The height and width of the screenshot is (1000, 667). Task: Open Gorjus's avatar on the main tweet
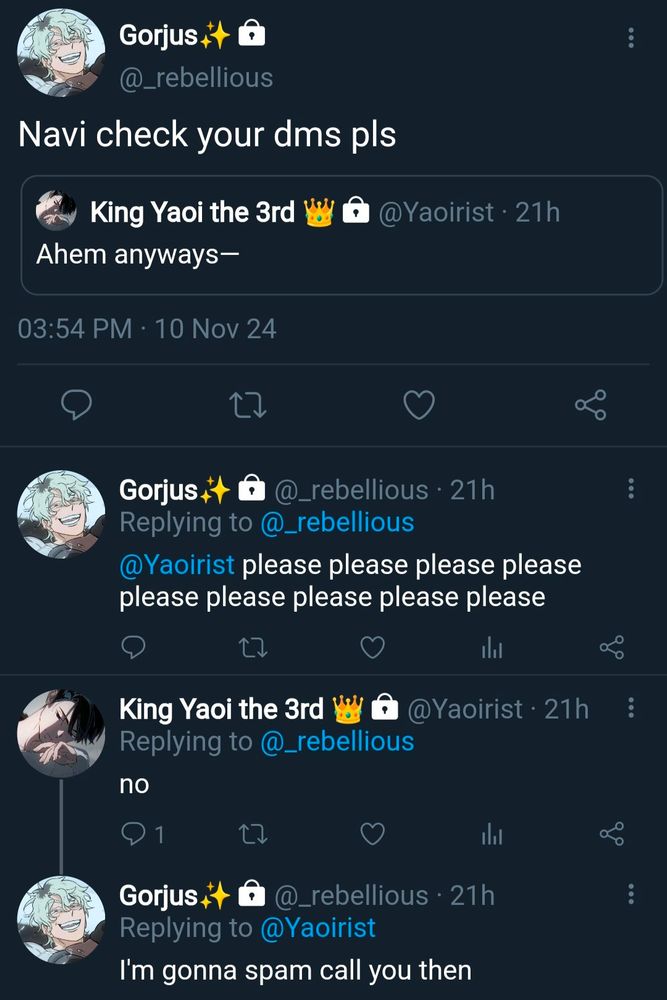click(x=61, y=52)
